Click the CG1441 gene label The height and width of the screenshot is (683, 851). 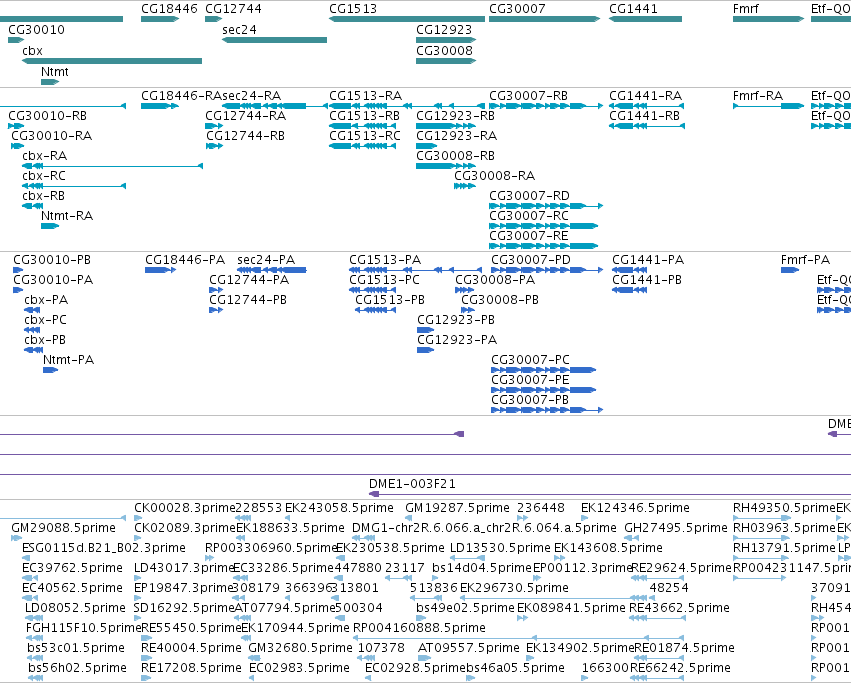coord(633,9)
